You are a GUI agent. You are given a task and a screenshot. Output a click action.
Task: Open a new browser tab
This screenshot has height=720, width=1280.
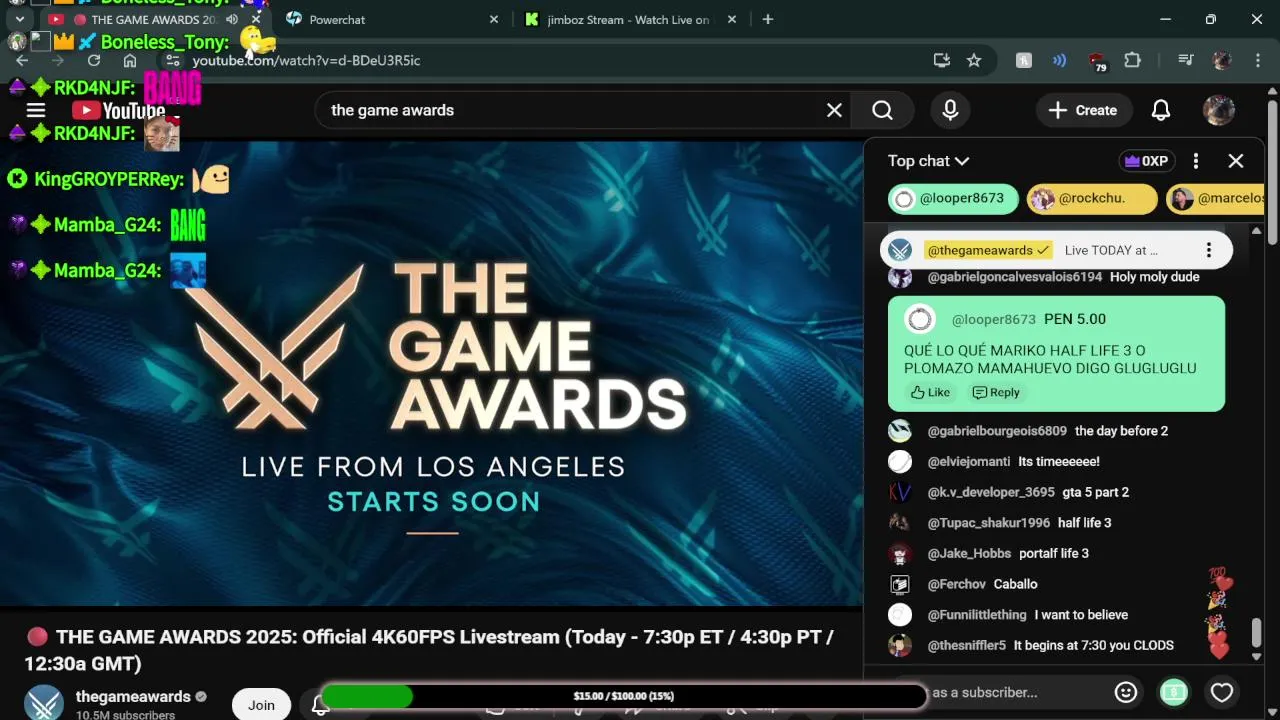tap(767, 19)
